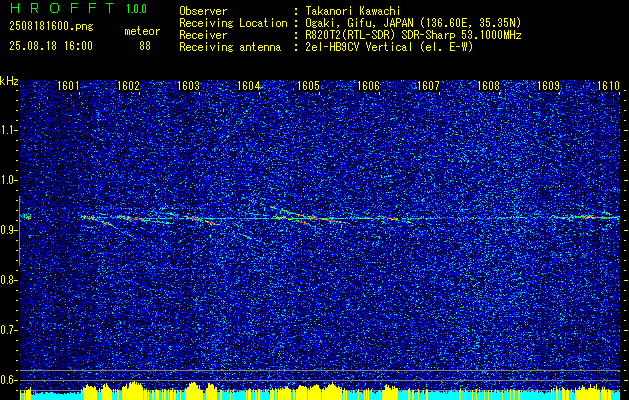Click the Receiving Location label

(x=233, y=23)
